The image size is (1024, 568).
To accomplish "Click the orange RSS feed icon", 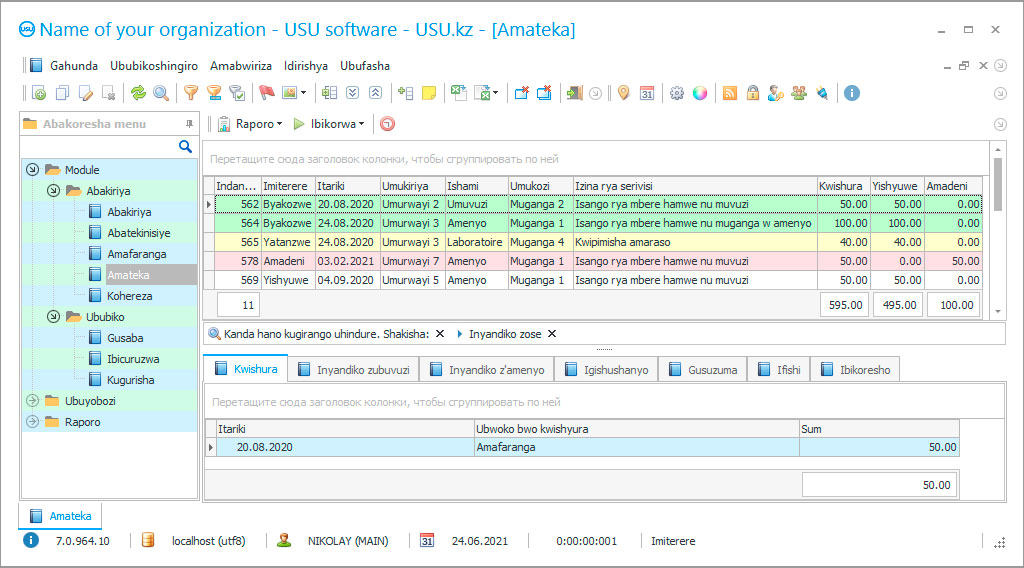I will click(730, 93).
